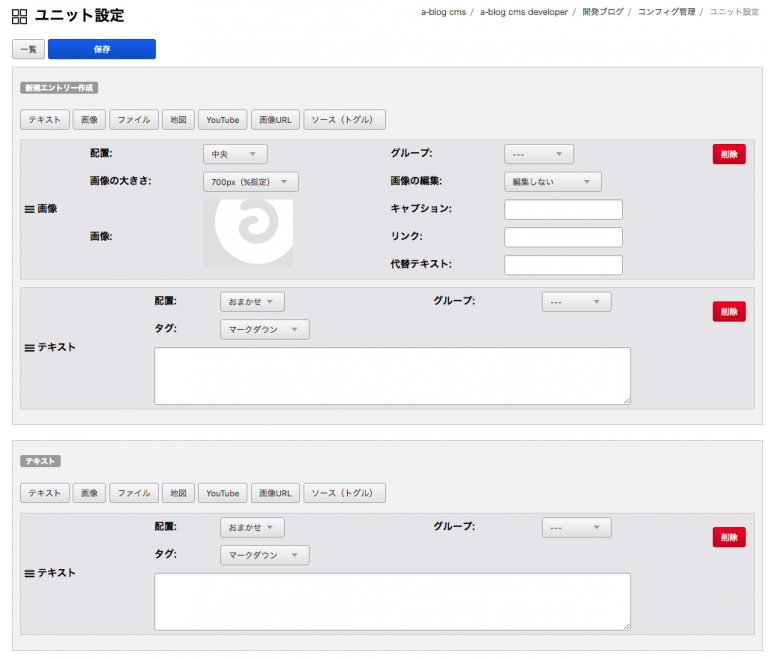Add 画像URL unit in the second section
The width and height of the screenshot is (775, 659).
(x=274, y=493)
